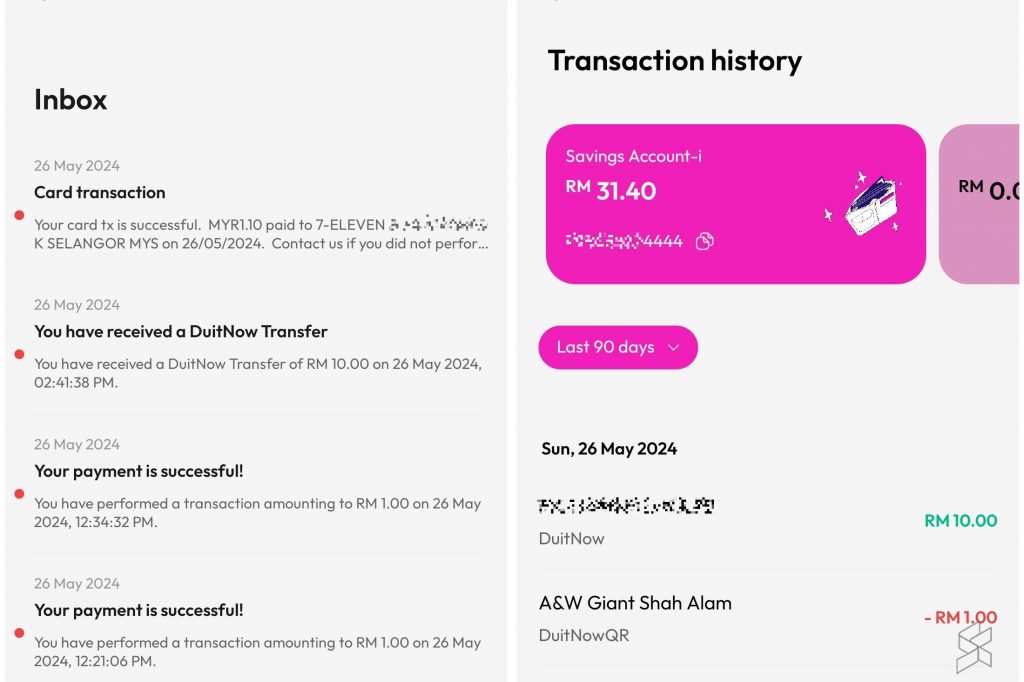Tap the red dot beside the 12:34:32 PM payment
The height and width of the screenshot is (682, 1024).
pos(20,494)
